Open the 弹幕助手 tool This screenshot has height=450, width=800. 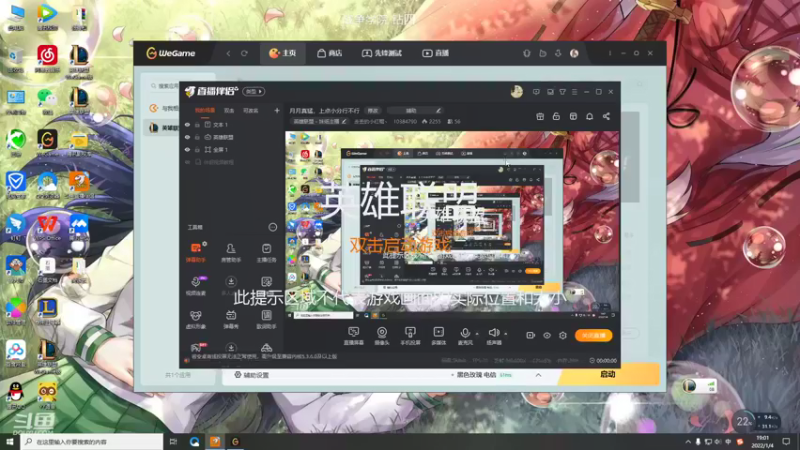coord(196,253)
